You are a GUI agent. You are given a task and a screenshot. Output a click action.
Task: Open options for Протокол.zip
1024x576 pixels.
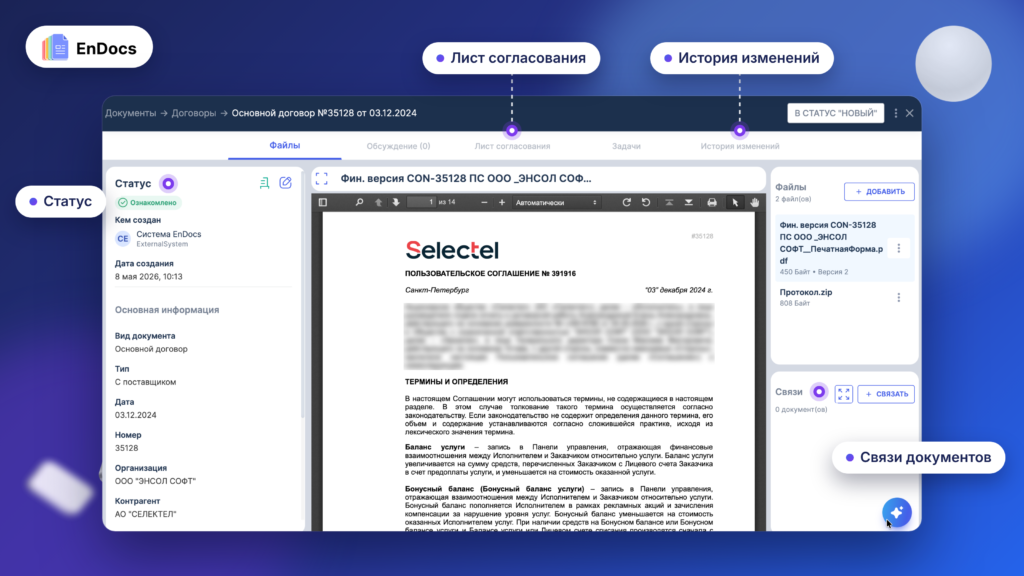point(899,297)
